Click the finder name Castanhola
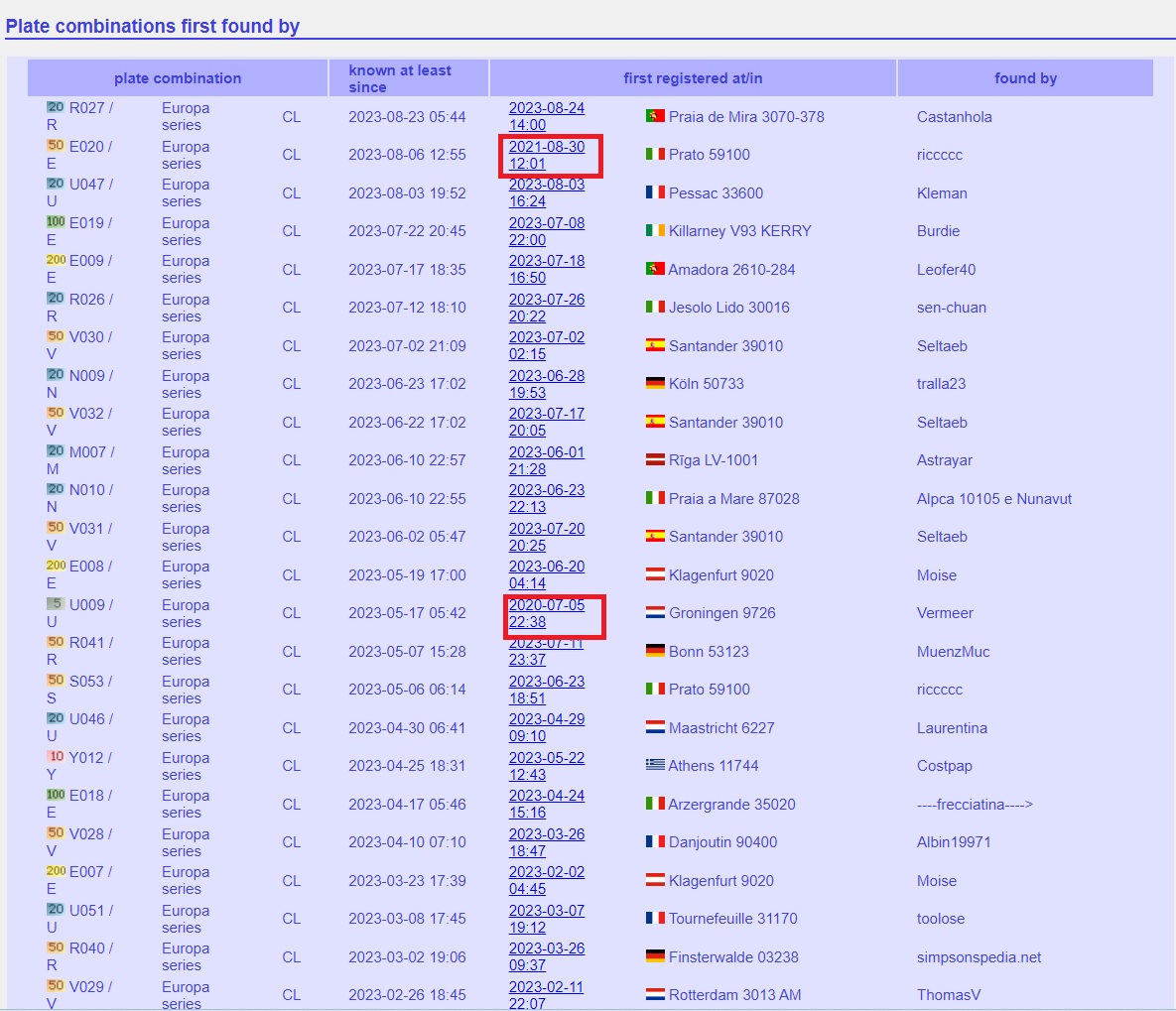The image size is (1176, 1011). click(x=954, y=116)
